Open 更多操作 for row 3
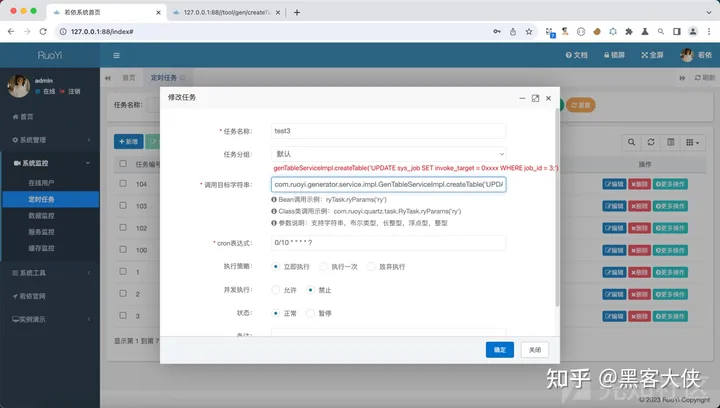720x408 pixels. click(670, 316)
